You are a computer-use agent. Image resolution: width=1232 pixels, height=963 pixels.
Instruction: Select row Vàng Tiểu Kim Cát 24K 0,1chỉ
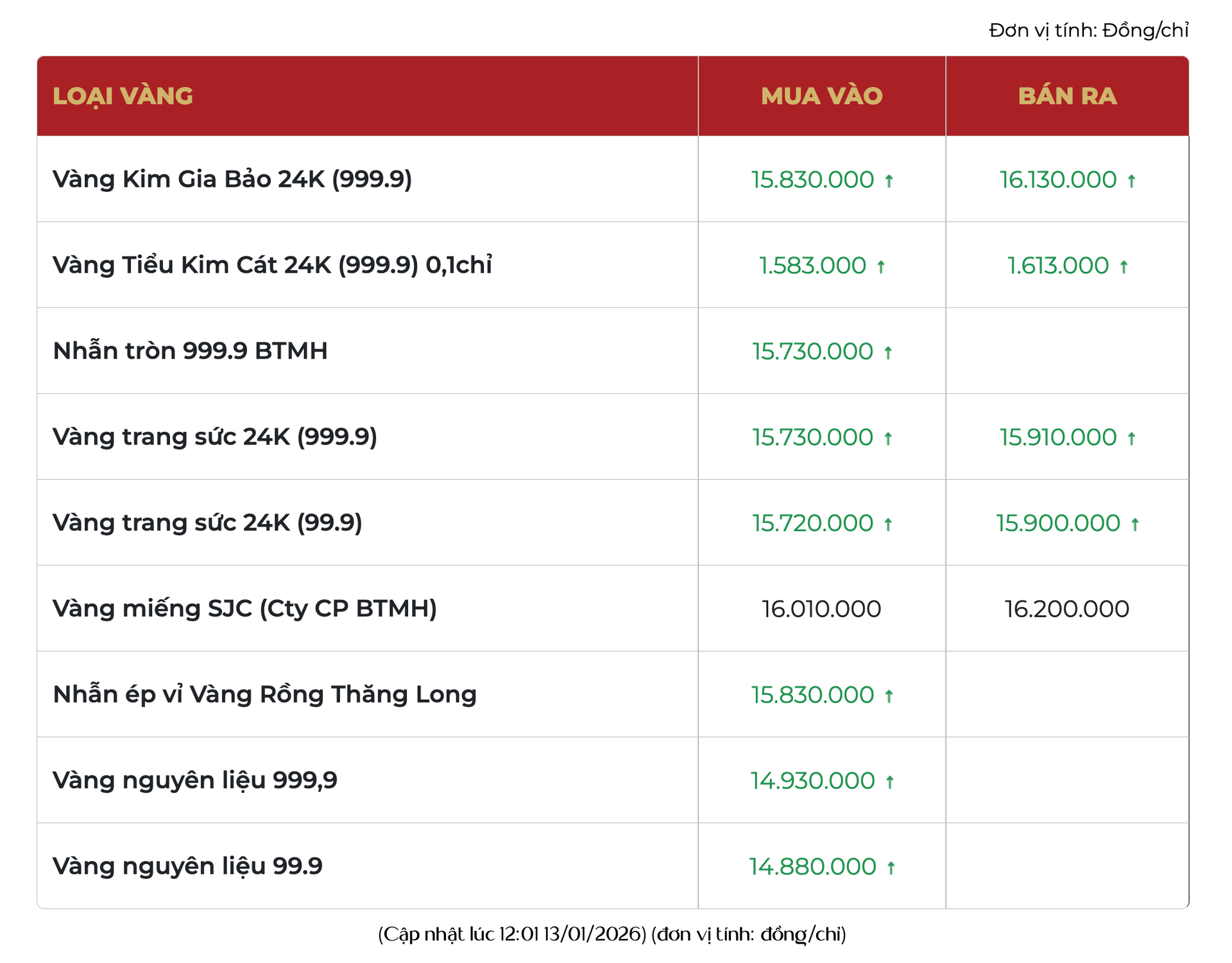coord(613,265)
